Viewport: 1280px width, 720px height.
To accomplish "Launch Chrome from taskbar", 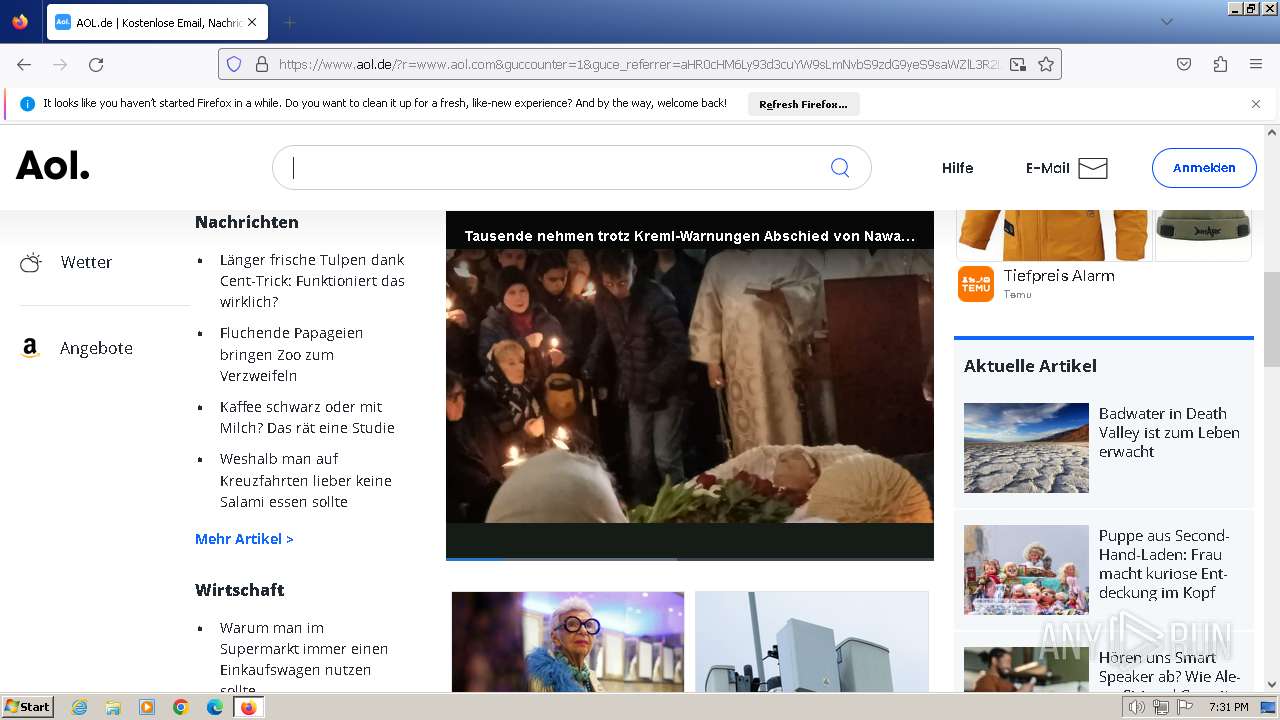I will click(x=181, y=707).
